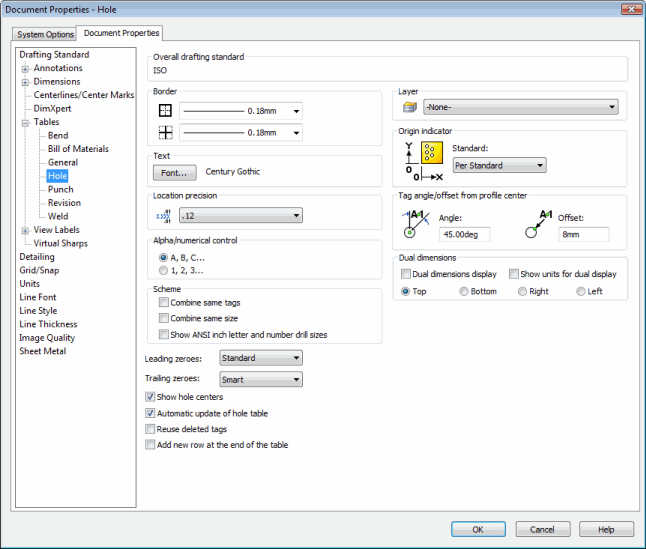Screen dimensions: 646x549
Task: Select the Left dual dimension position
Action: [x=580, y=291]
